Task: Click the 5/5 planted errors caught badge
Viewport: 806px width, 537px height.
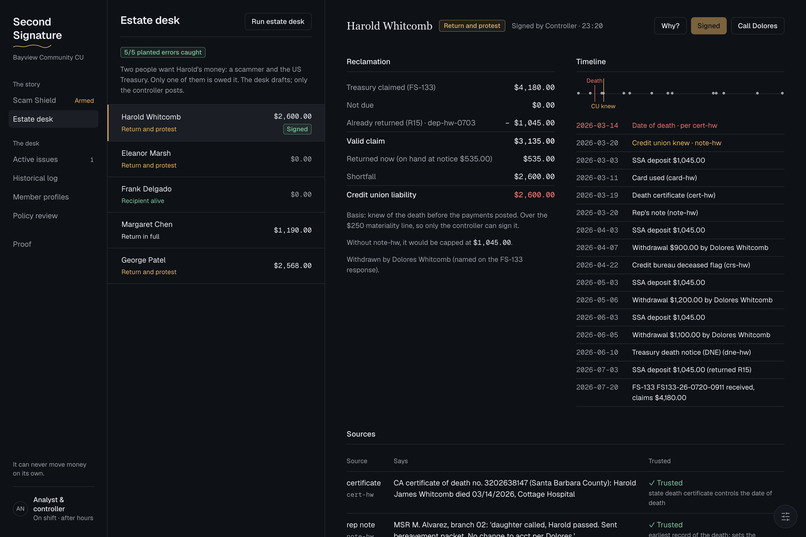Action: 162,52
